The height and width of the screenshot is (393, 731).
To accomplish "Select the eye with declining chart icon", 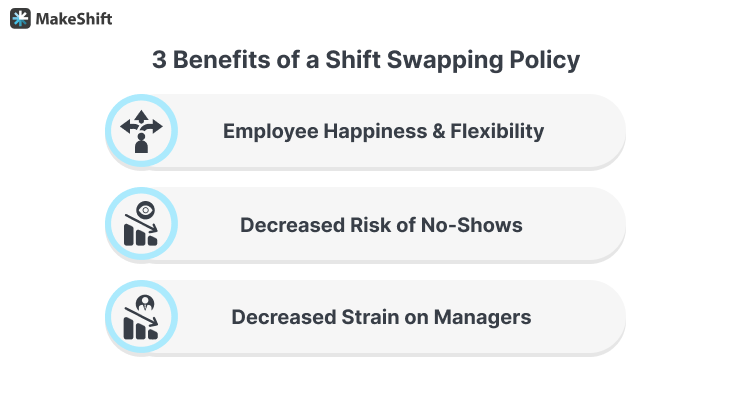I will click(x=141, y=224).
